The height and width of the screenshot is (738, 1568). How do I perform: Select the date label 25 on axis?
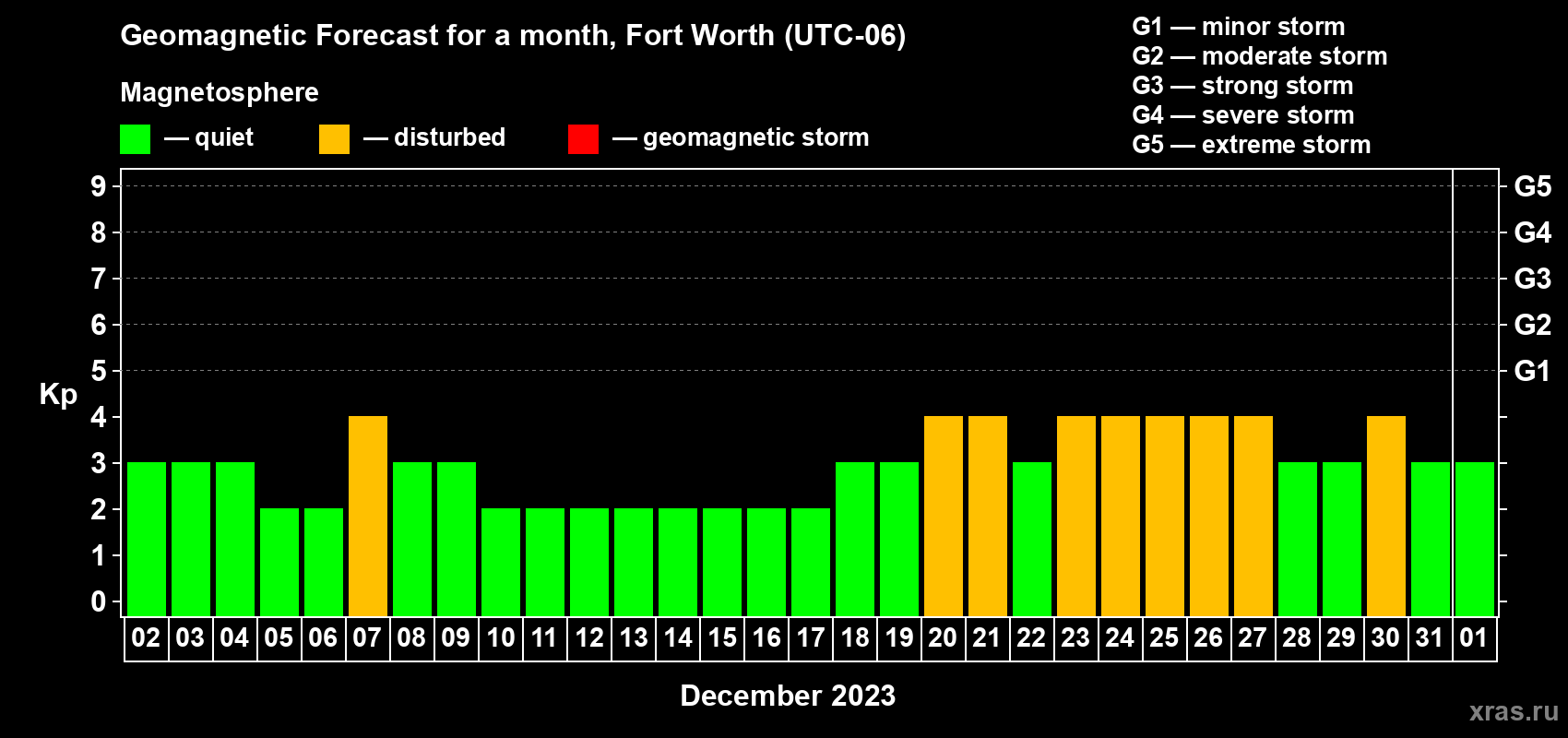coord(1164,638)
